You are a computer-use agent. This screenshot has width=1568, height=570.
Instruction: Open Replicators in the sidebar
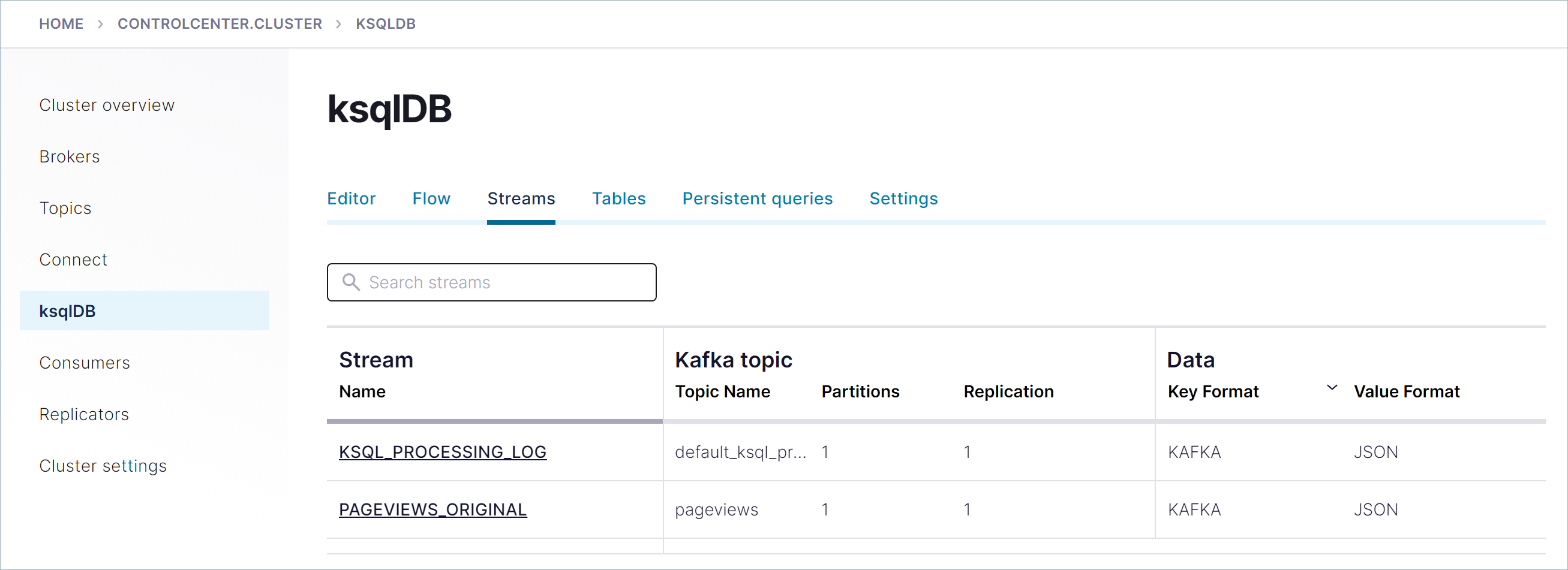tap(84, 414)
